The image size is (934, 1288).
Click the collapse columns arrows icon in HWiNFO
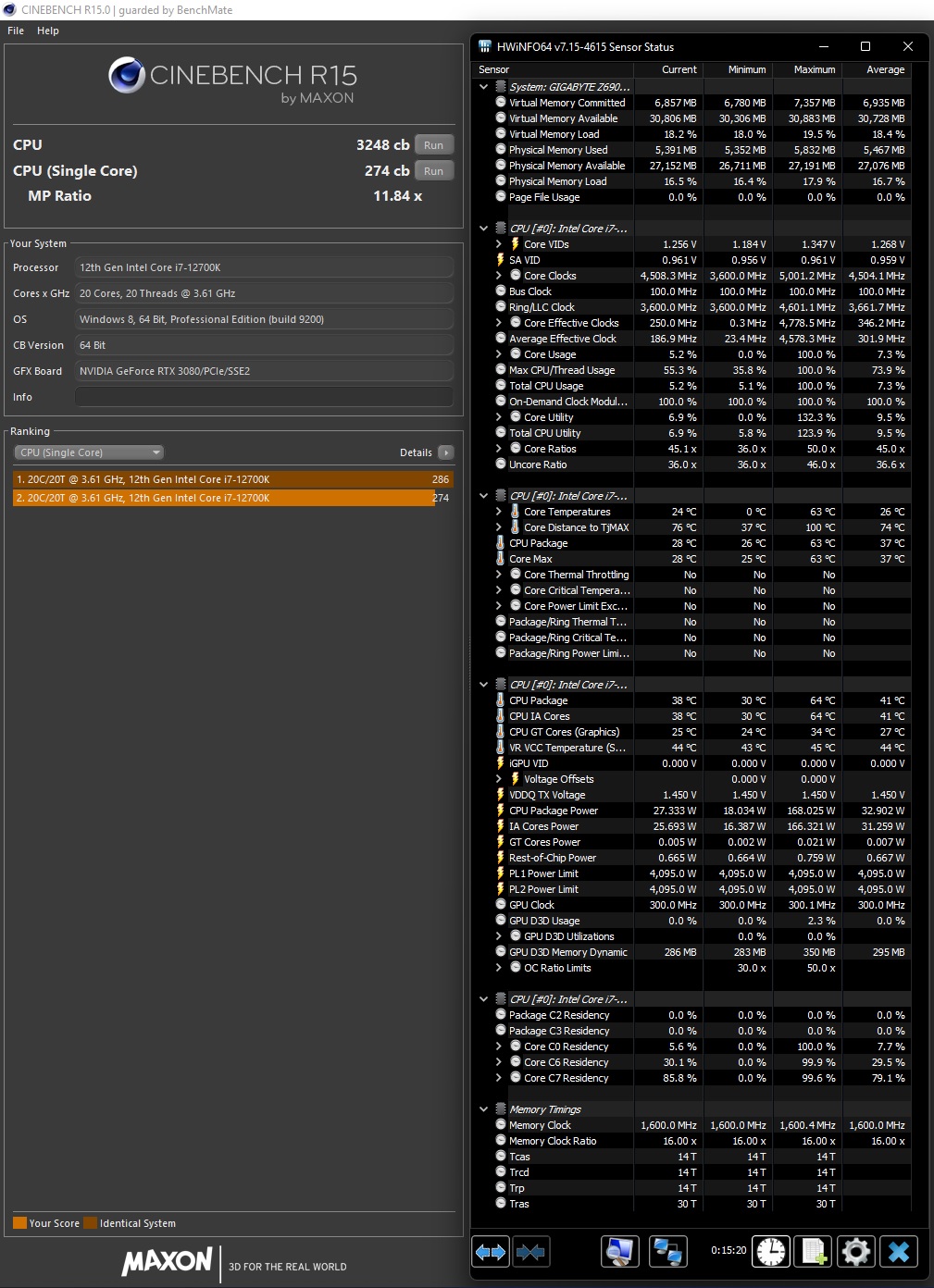pos(531,1252)
